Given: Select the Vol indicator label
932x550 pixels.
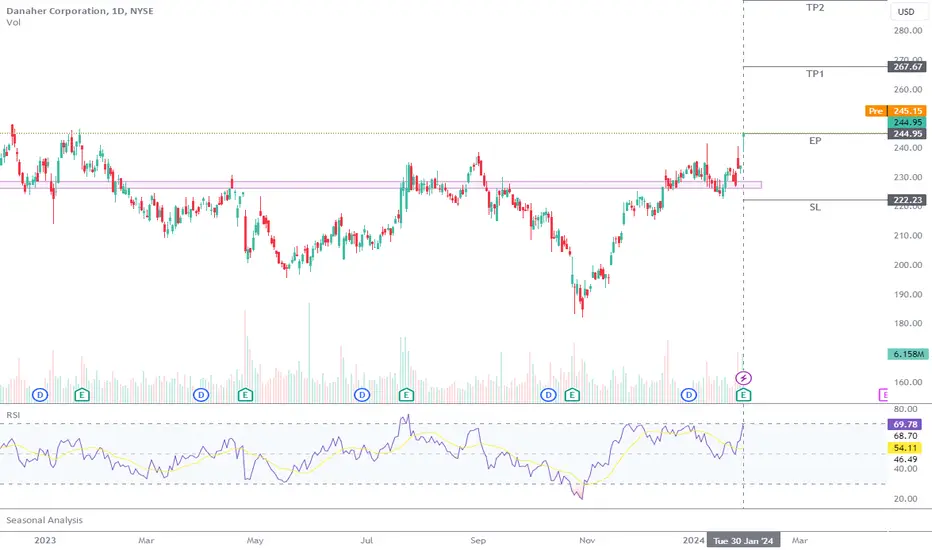Looking at the screenshot, I should (13, 23).
